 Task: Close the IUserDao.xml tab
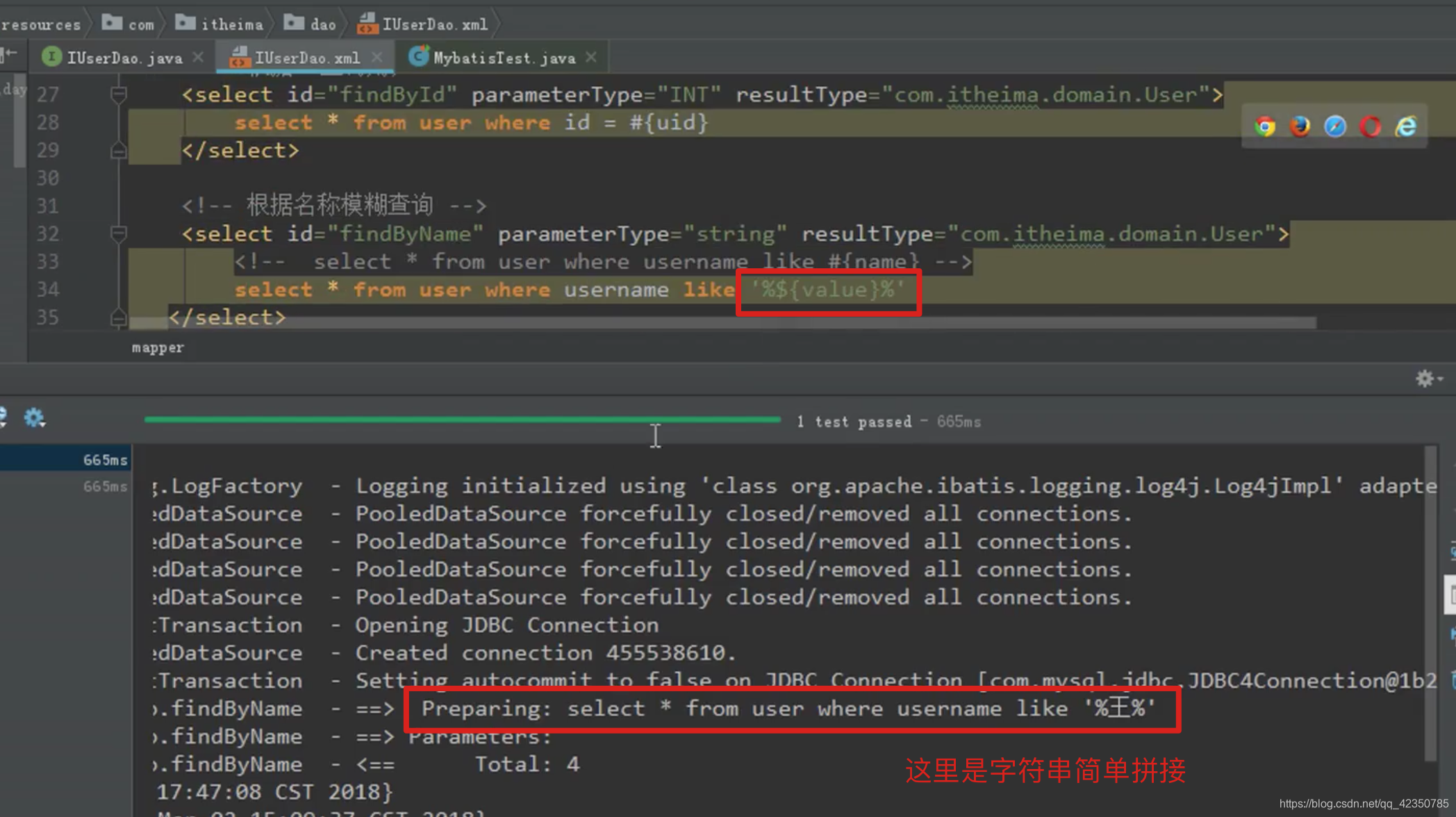pos(377,57)
